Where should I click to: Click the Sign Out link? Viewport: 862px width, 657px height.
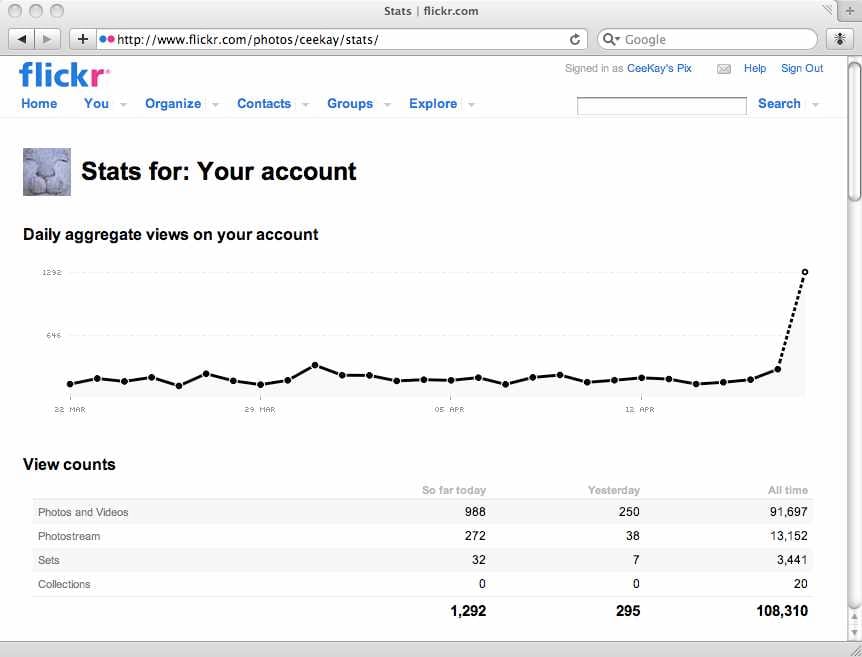[x=802, y=68]
